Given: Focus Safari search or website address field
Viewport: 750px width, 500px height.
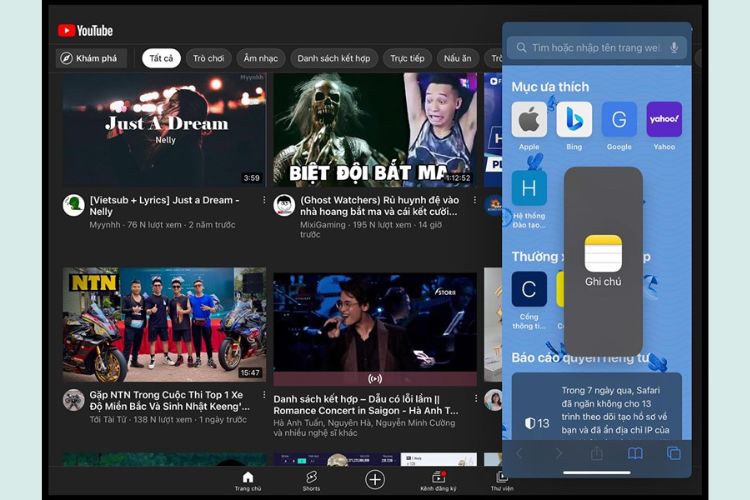Looking at the screenshot, I should tap(596, 48).
